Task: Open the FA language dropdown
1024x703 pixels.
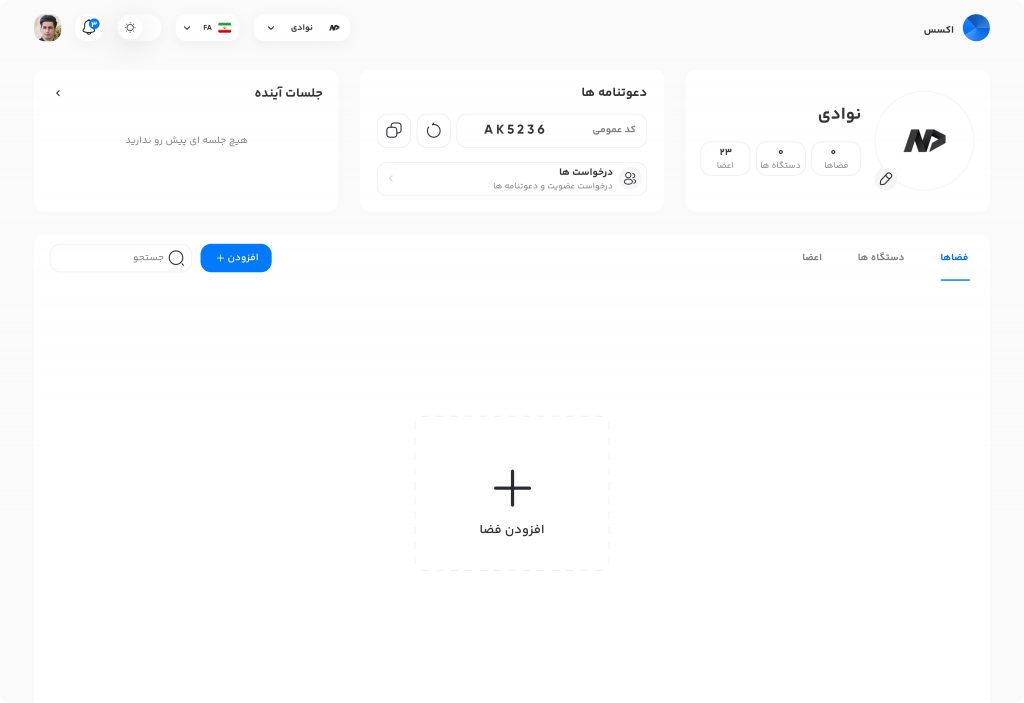Action: coord(207,27)
